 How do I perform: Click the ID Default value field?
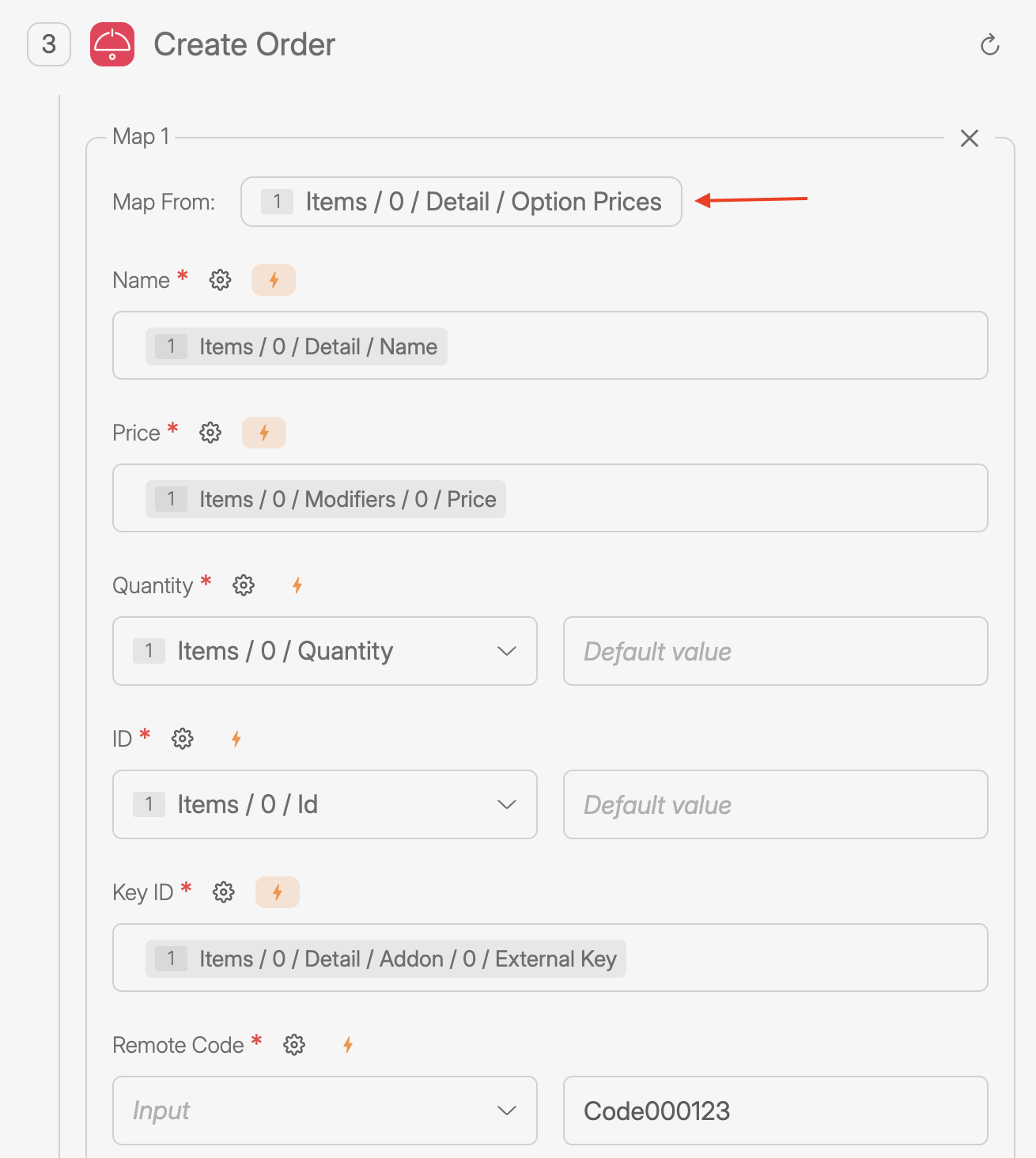click(776, 804)
